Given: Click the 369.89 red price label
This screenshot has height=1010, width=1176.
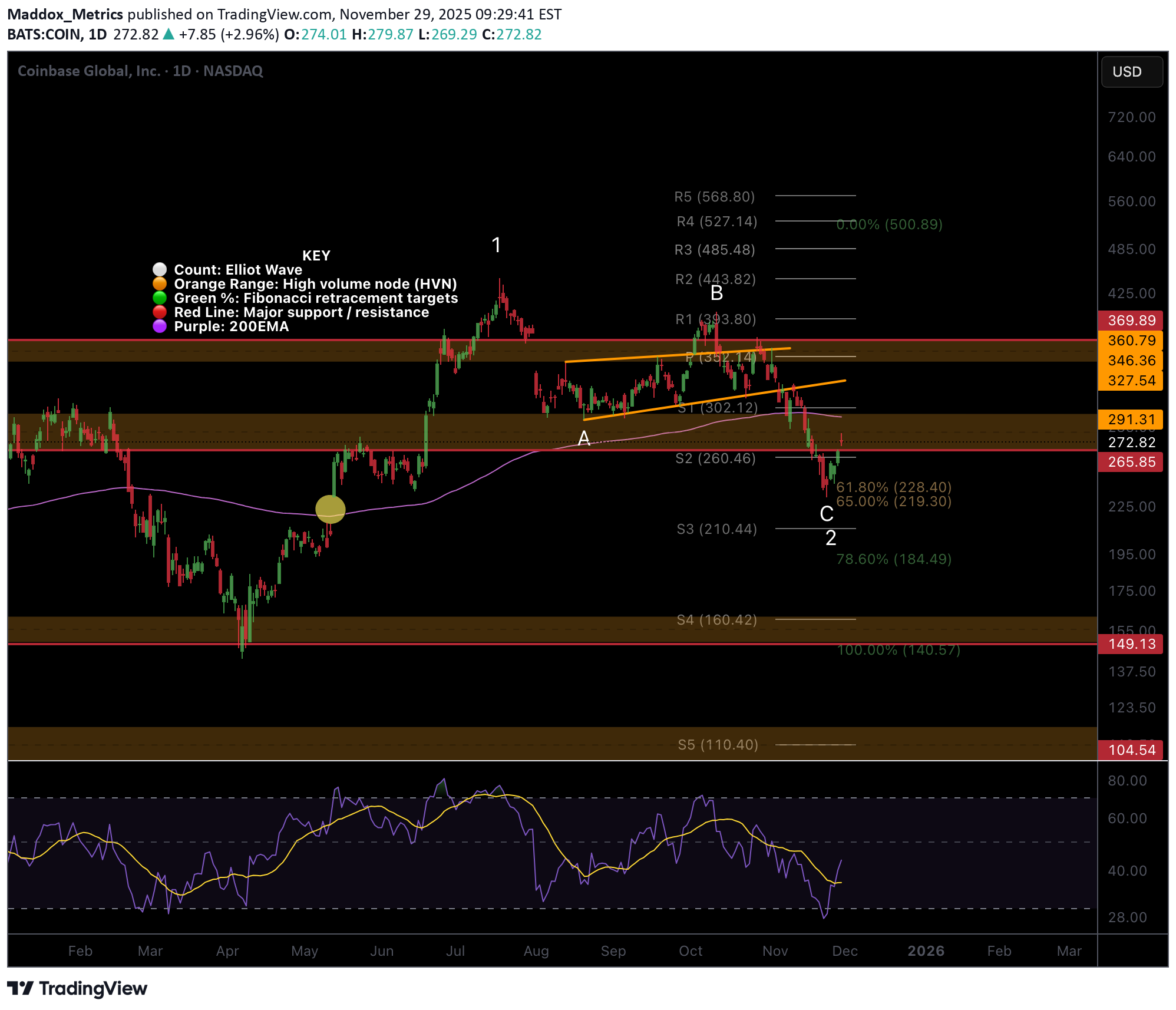Looking at the screenshot, I should click(1131, 321).
